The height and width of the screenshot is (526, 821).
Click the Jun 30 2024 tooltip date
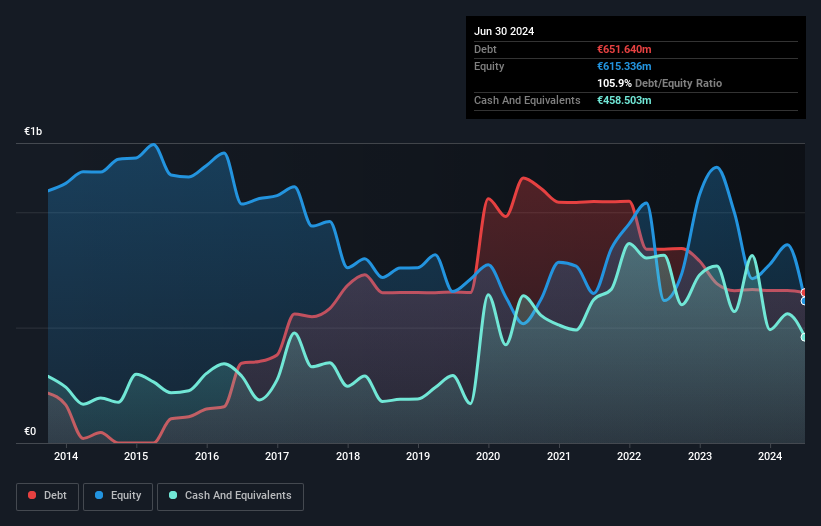(504, 31)
